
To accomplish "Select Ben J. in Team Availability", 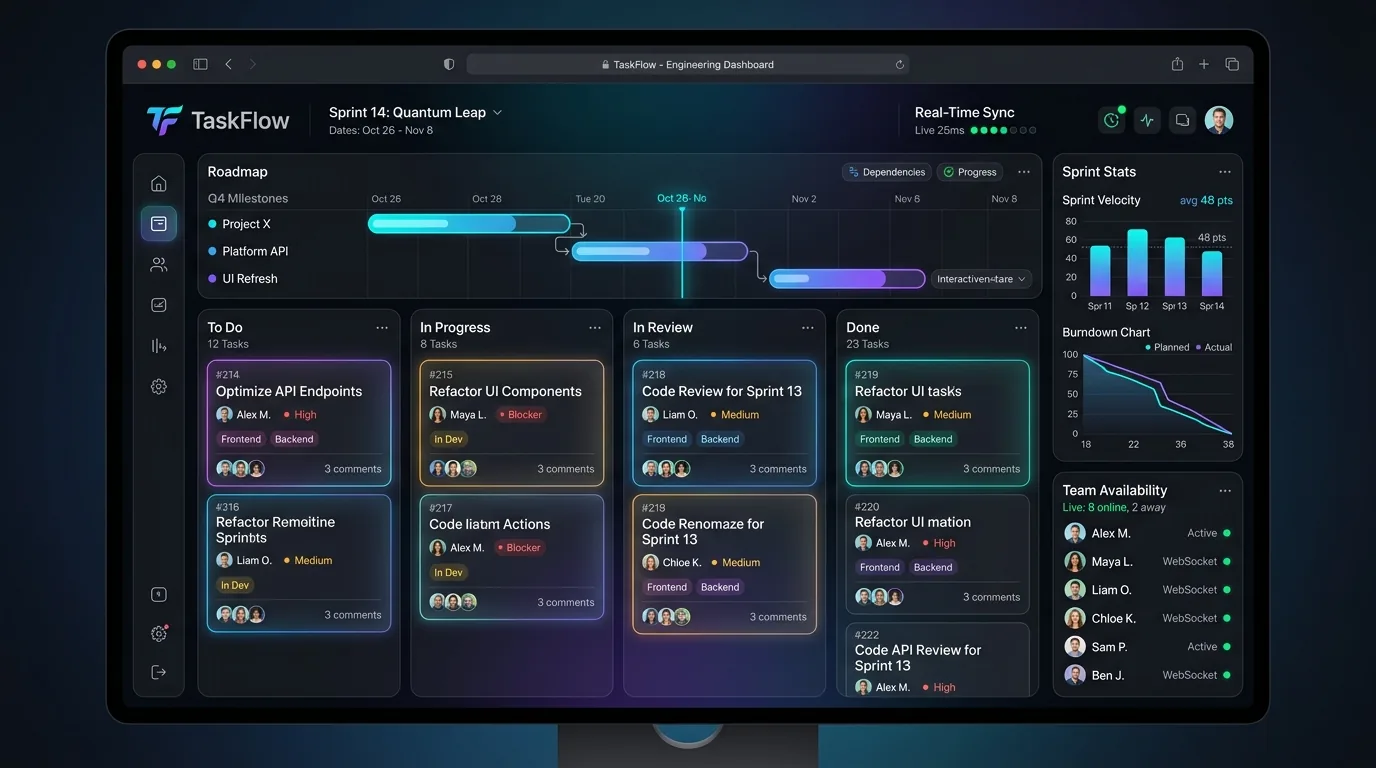I will (x=1148, y=675).
